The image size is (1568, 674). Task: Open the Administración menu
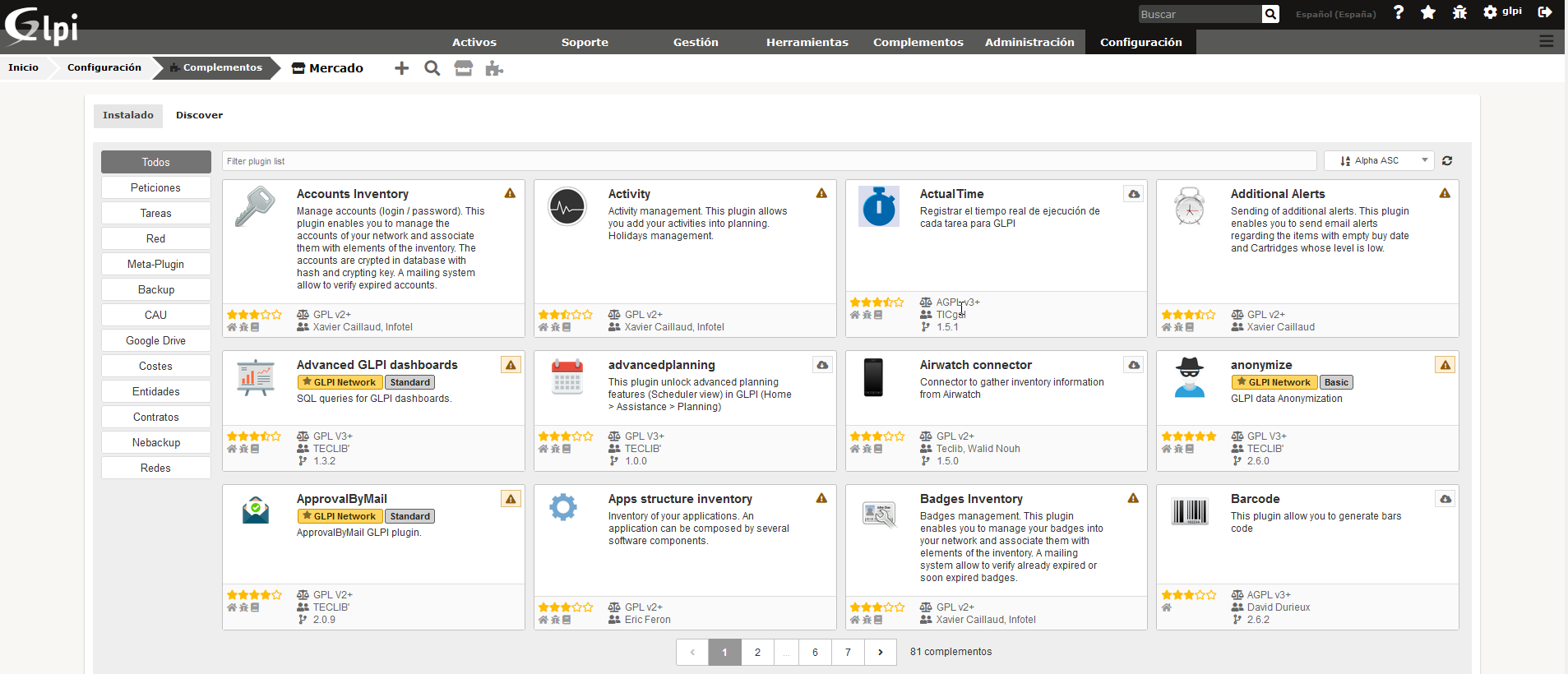coord(1029,42)
